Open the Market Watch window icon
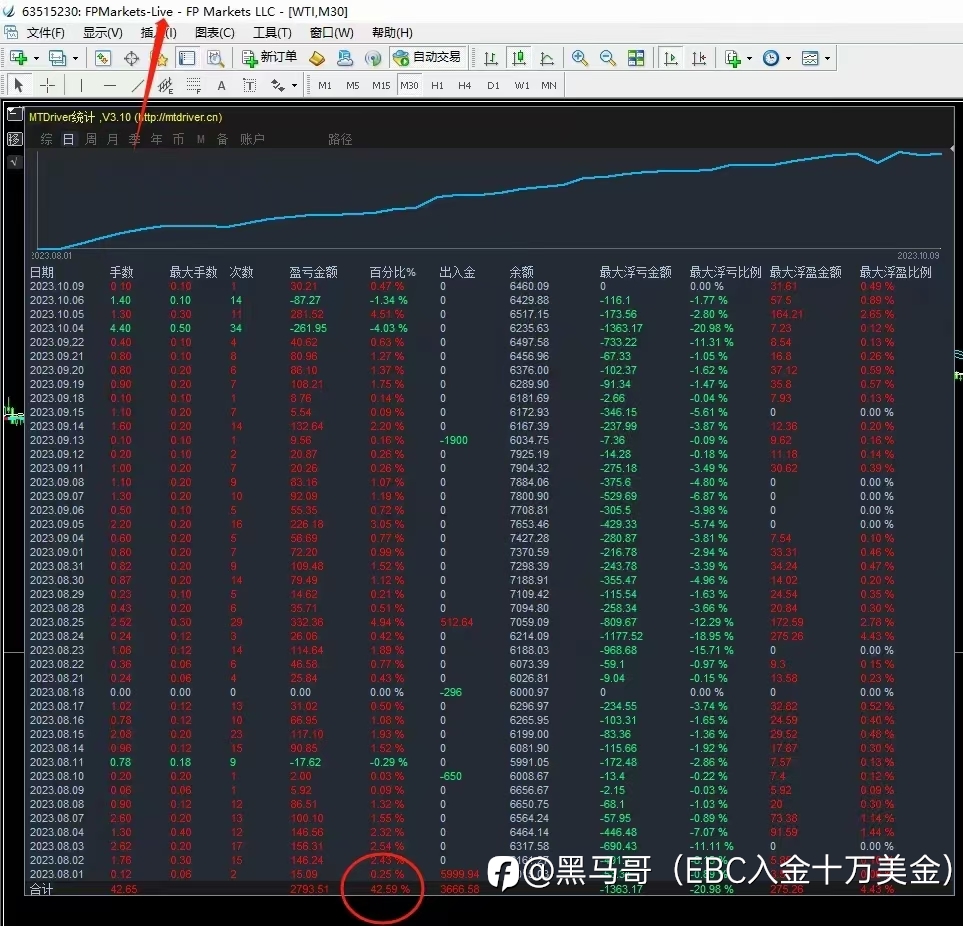Viewport: 963px width, 926px height. click(x=103, y=58)
